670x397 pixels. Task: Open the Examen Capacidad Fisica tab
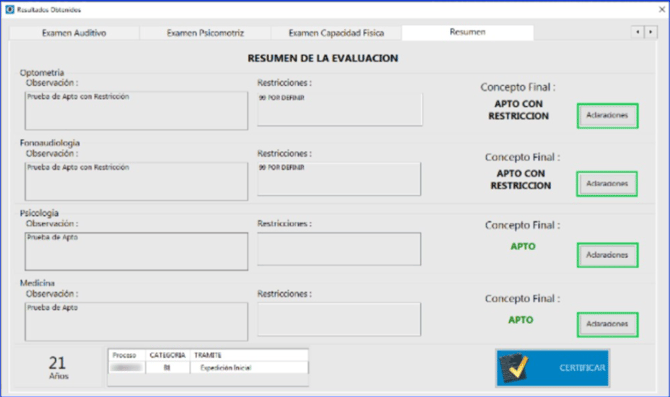point(336,33)
